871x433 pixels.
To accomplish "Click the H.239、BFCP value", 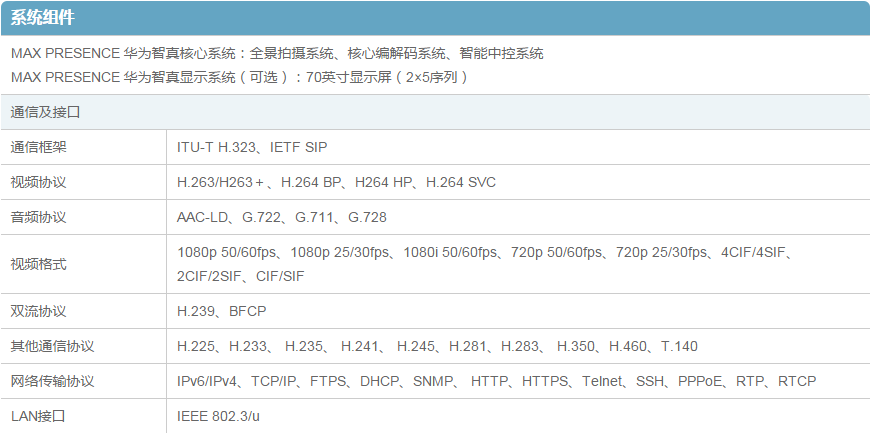I will pyautogui.click(x=222, y=311).
